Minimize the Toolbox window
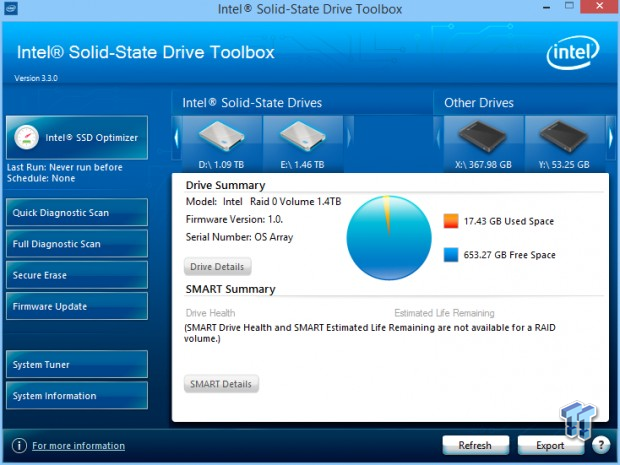This screenshot has height=465, width=620. click(546, 7)
